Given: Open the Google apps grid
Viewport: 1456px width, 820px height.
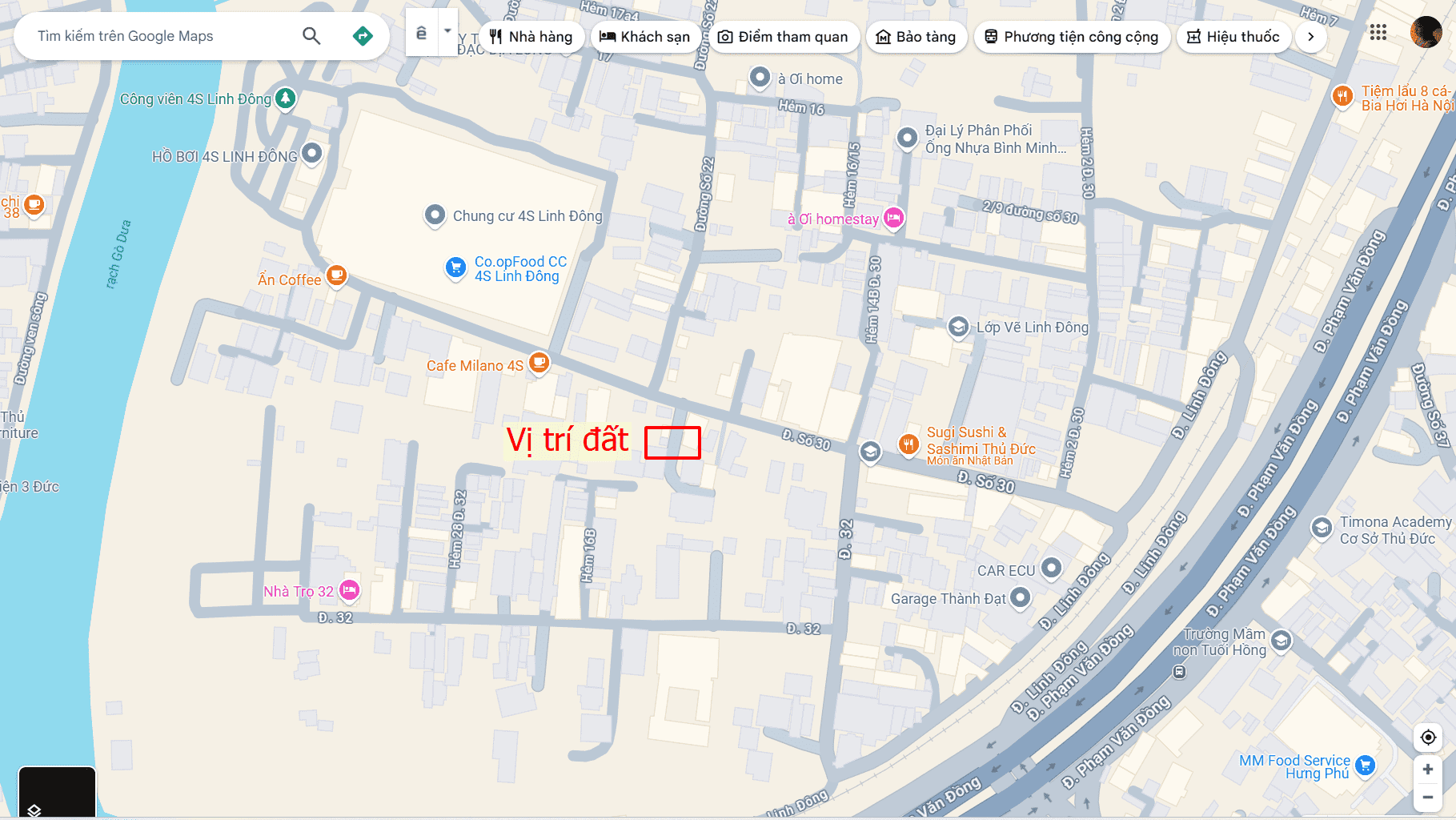Looking at the screenshot, I should pos(1378,33).
